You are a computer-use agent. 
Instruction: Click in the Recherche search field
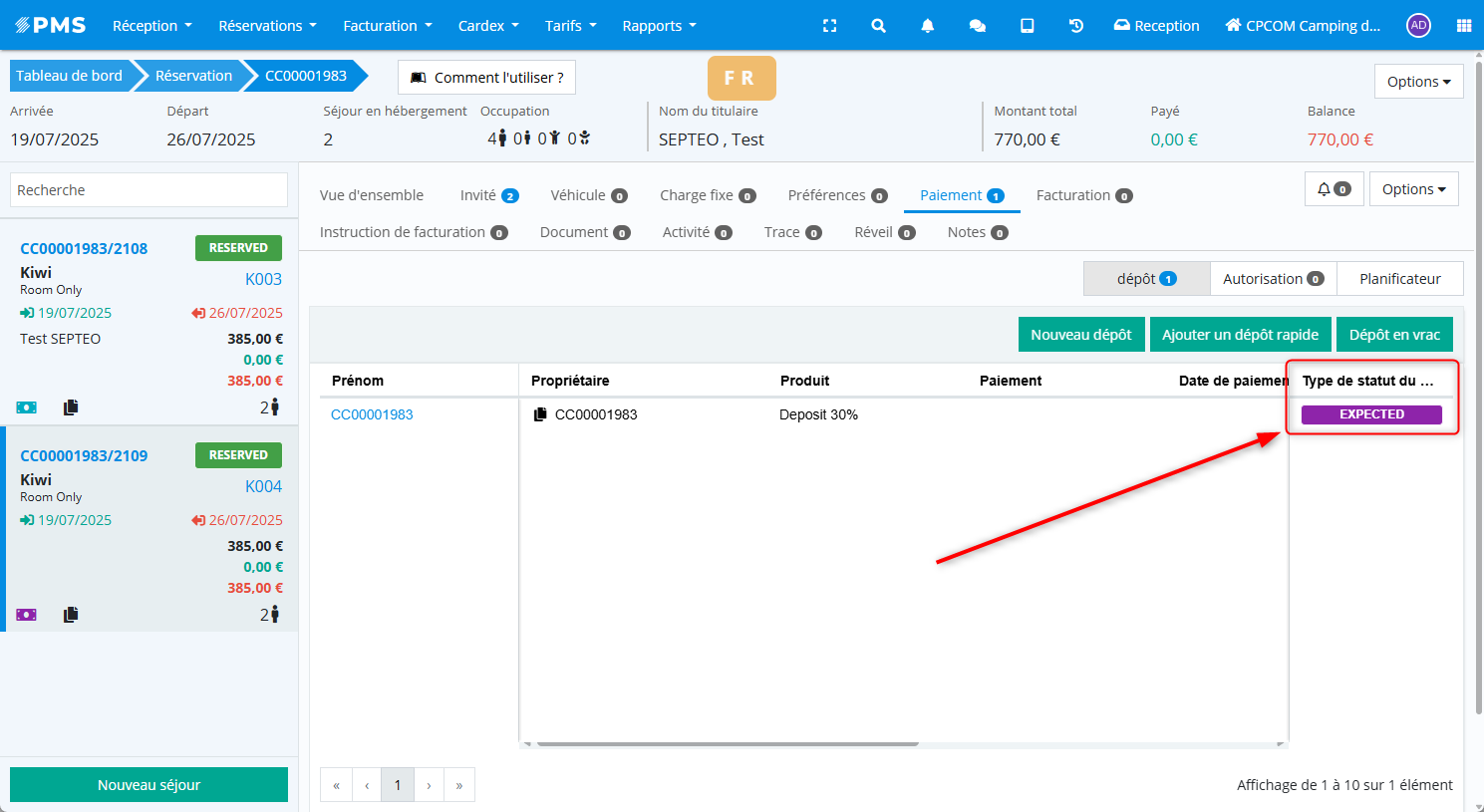[x=148, y=190]
